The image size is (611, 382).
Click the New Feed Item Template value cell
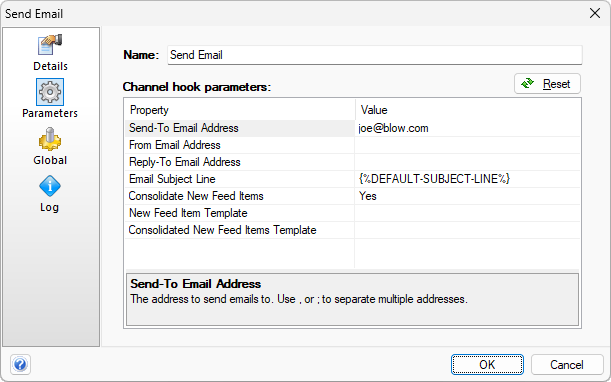[x=468, y=213]
